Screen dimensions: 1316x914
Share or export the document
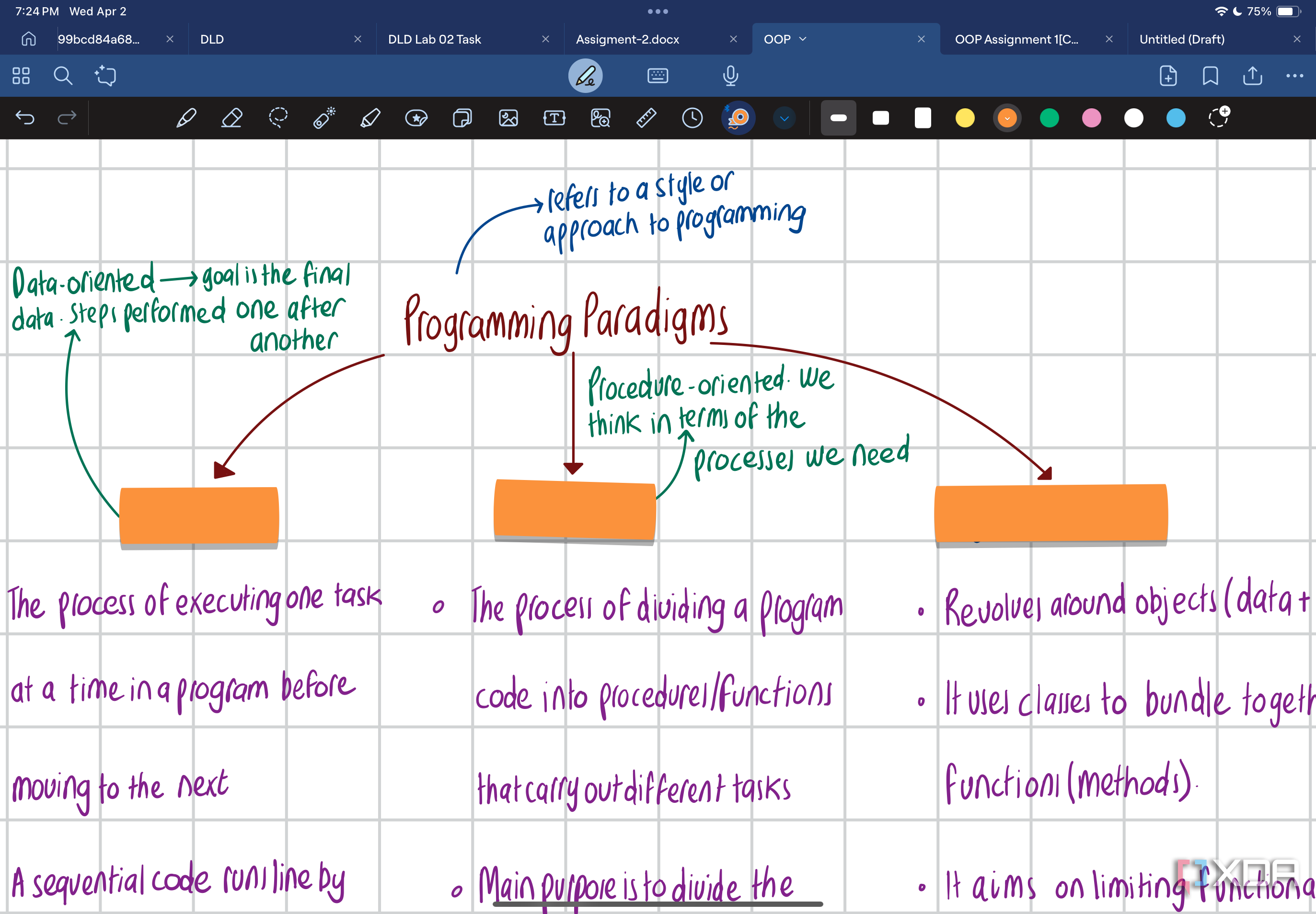click(1253, 76)
